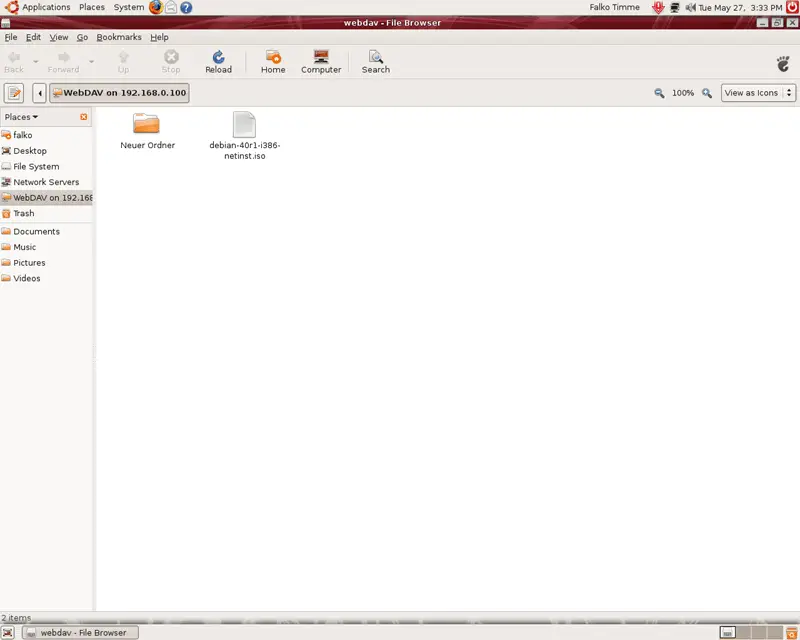The height and width of the screenshot is (640, 800).
Task: Switch to first workspace in switcher
Action: tap(728, 632)
